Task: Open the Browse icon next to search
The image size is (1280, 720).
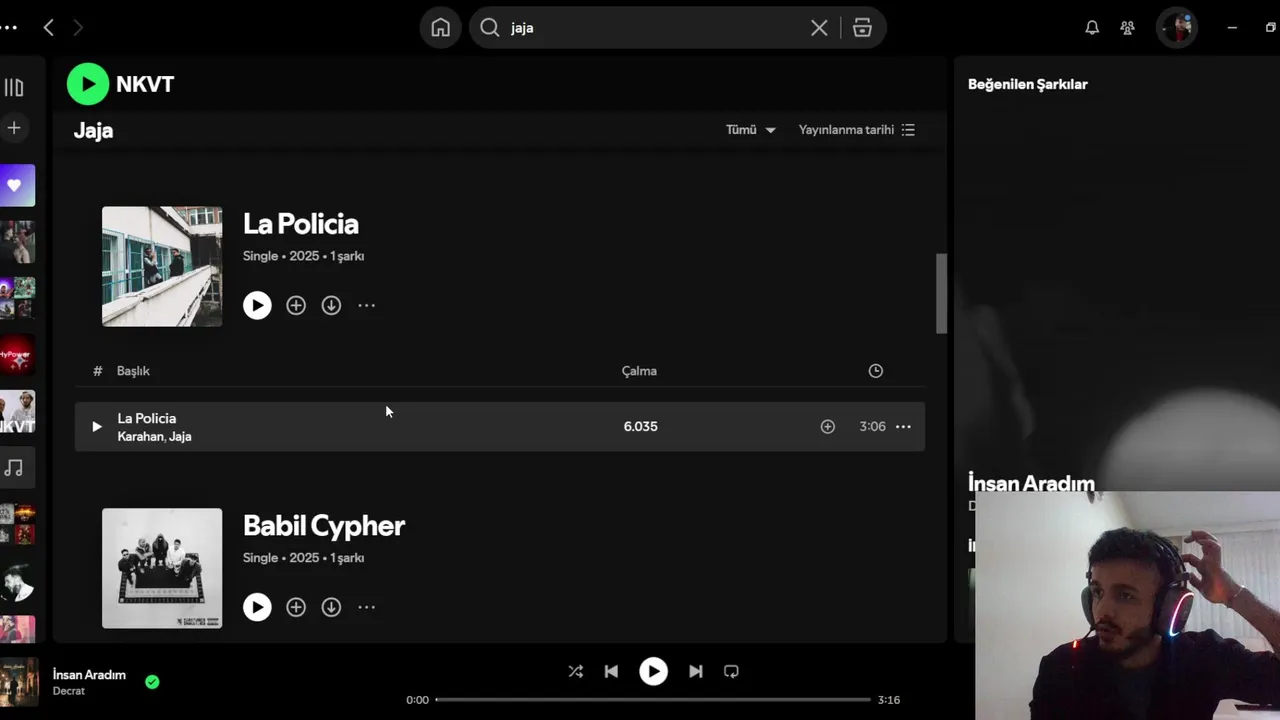Action: pyautogui.click(x=863, y=28)
